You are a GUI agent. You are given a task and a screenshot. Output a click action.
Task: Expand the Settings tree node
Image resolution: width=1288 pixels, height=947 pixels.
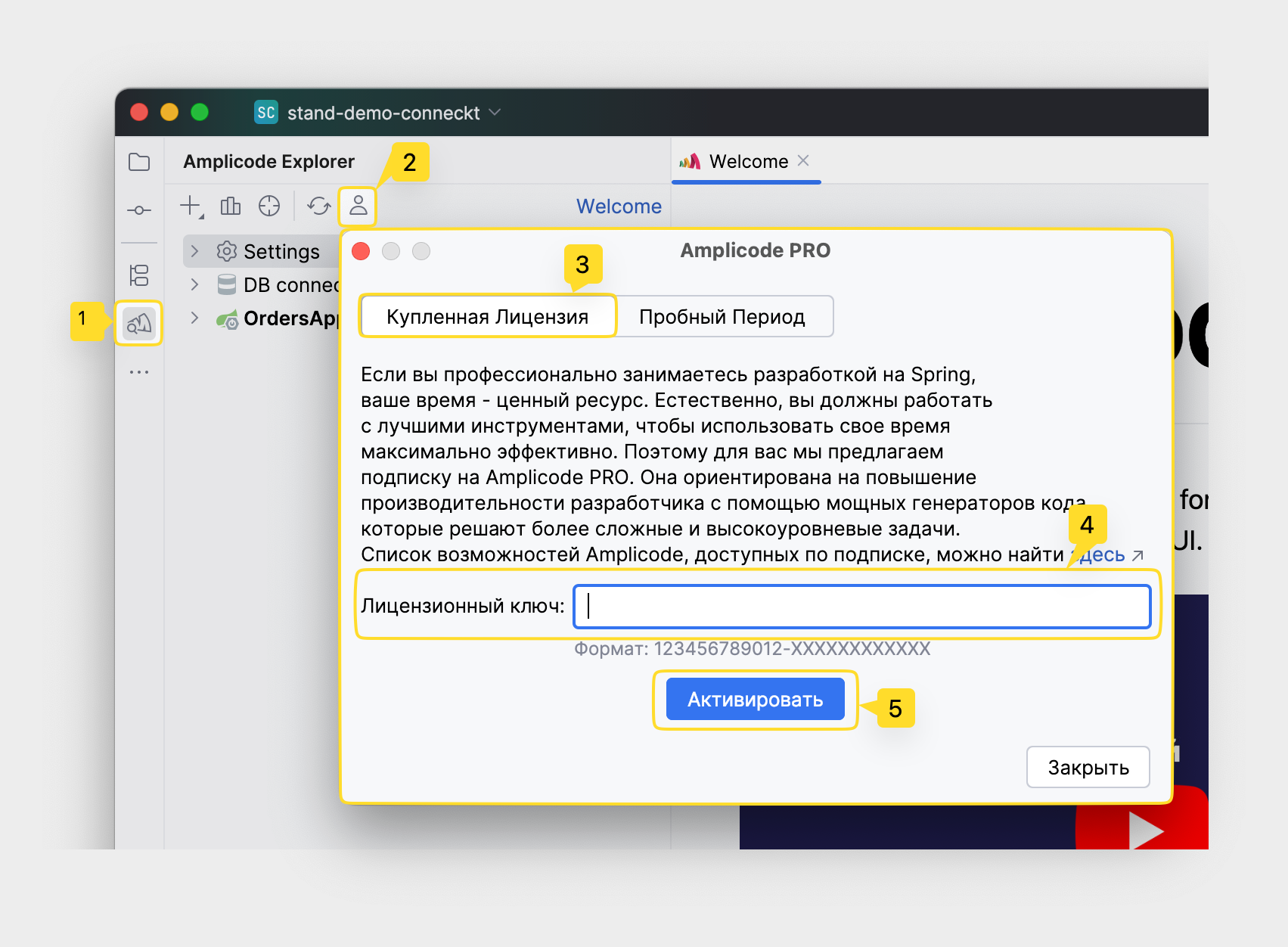[x=195, y=251]
